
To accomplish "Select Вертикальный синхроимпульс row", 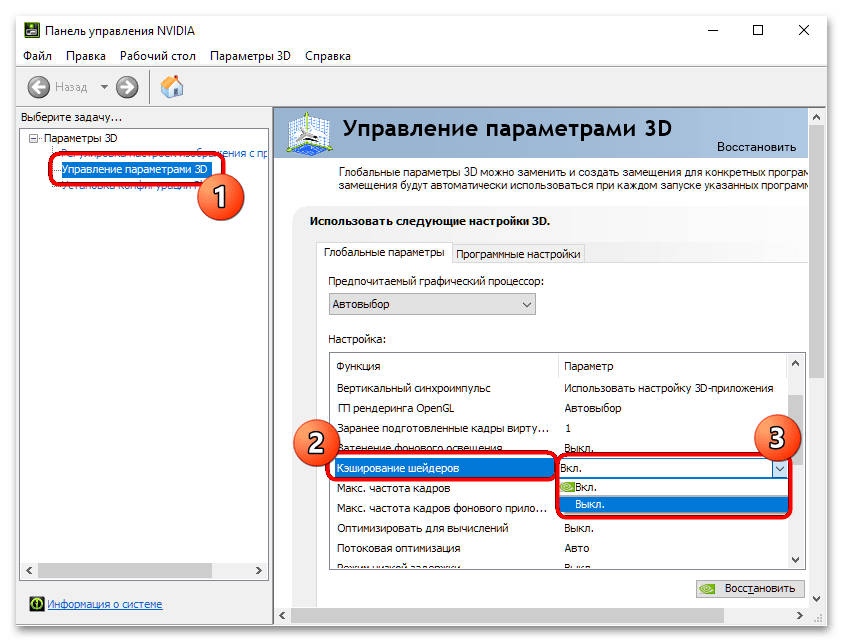I will pyautogui.click(x=413, y=388).
